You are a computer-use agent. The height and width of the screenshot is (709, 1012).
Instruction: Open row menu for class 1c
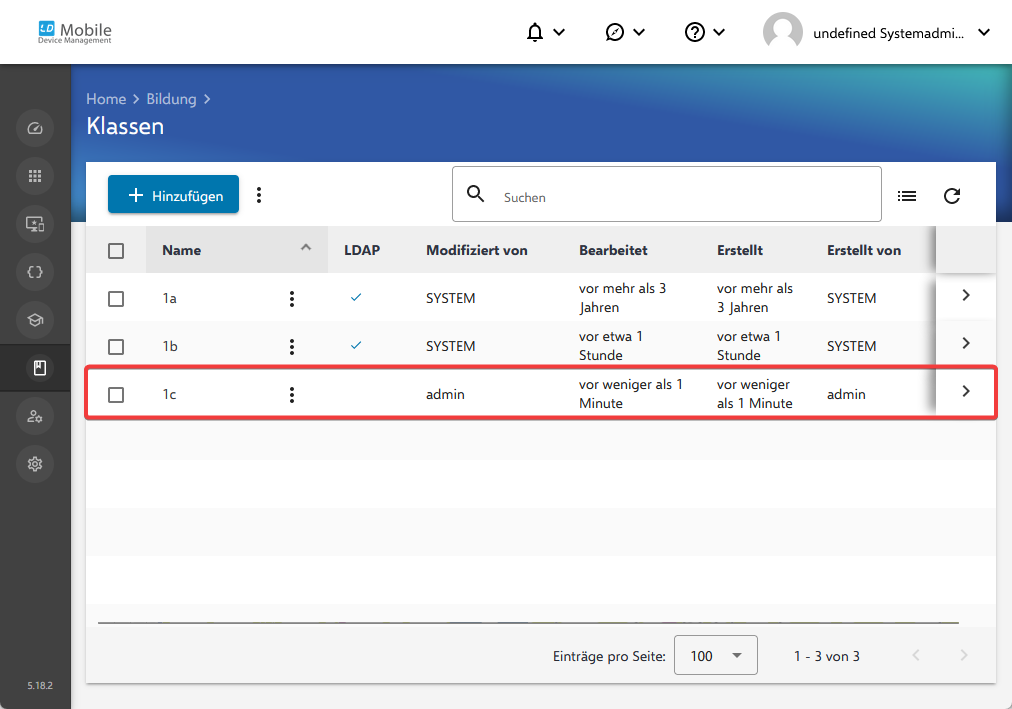(292, 395)
